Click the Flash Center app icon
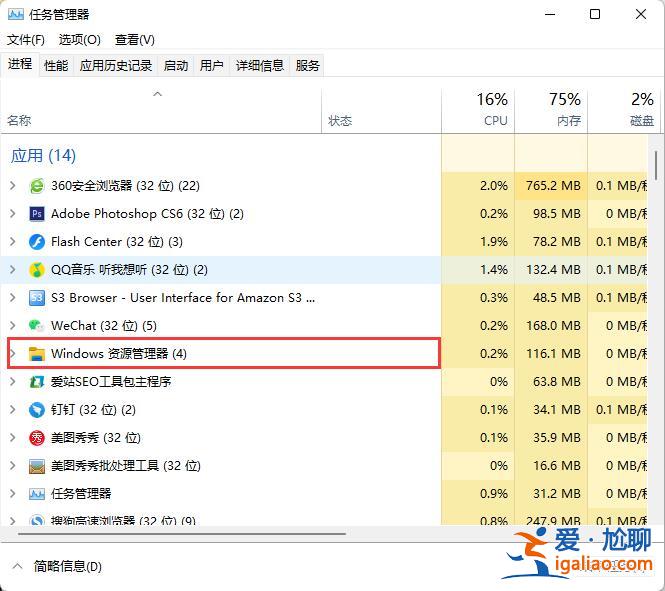Image resolution: width=665 pixels, height=591 pixels. (37, 242)
